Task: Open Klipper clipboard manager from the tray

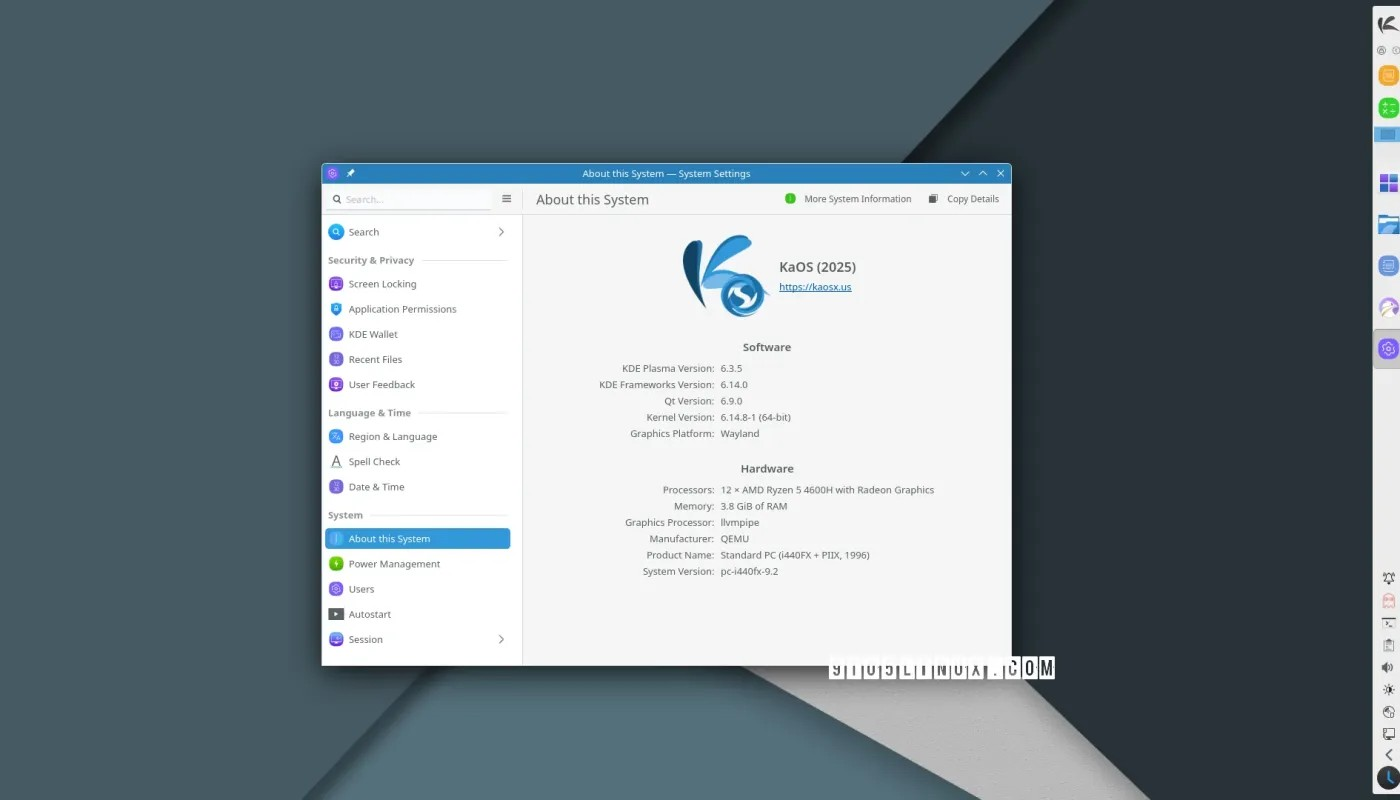Action: [x=1388, y=646]
